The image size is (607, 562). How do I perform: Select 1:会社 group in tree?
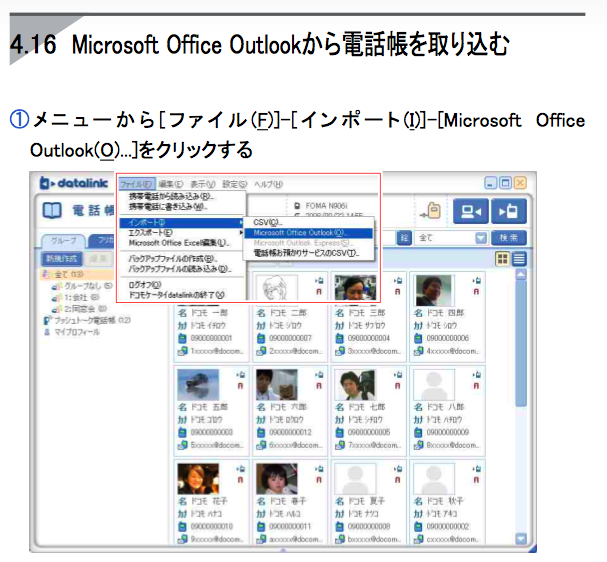pyautogui.click(x=82, y=298)
